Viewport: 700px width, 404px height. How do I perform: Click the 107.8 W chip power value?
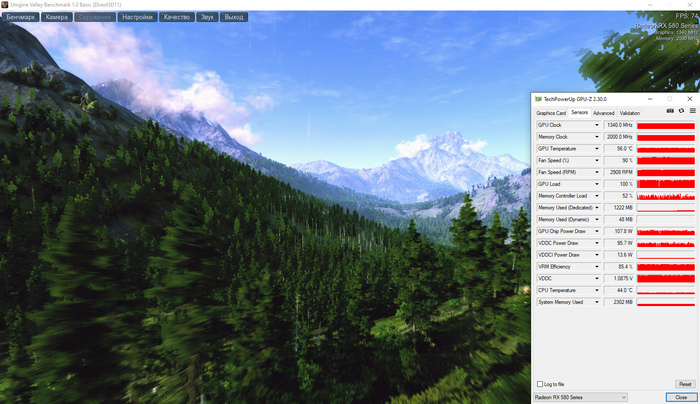pos(619,231)
